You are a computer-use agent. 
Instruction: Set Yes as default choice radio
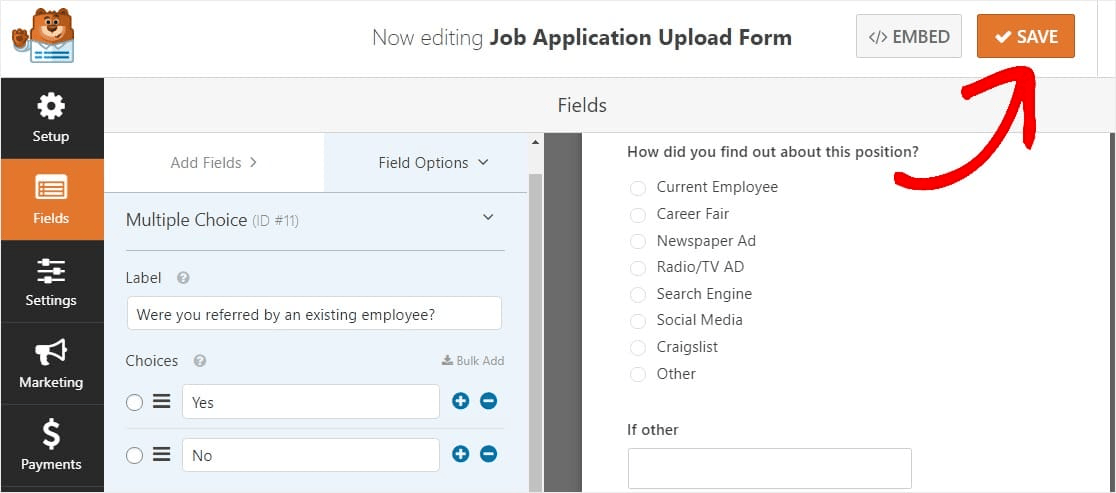(x=135, y=403)
